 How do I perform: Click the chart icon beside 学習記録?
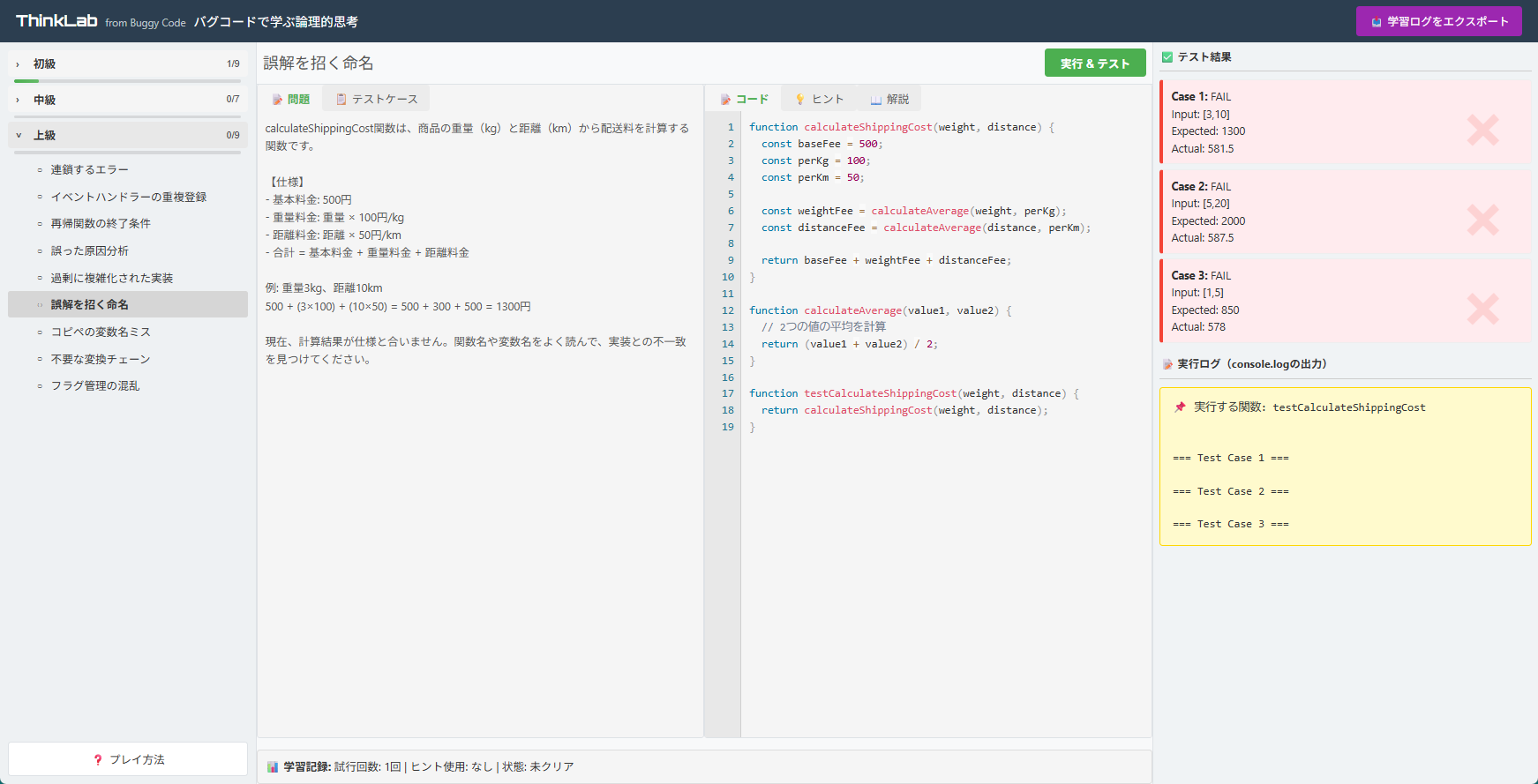tap(273, 767)
